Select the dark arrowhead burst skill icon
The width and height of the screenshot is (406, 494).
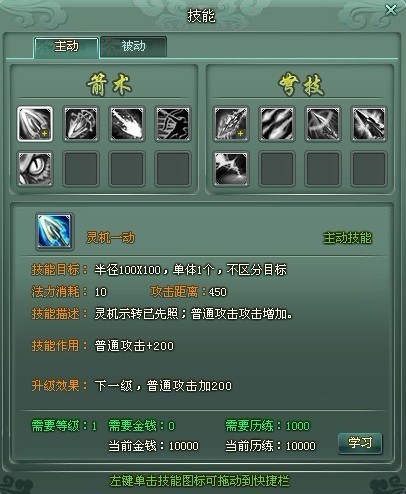point(369,124)
